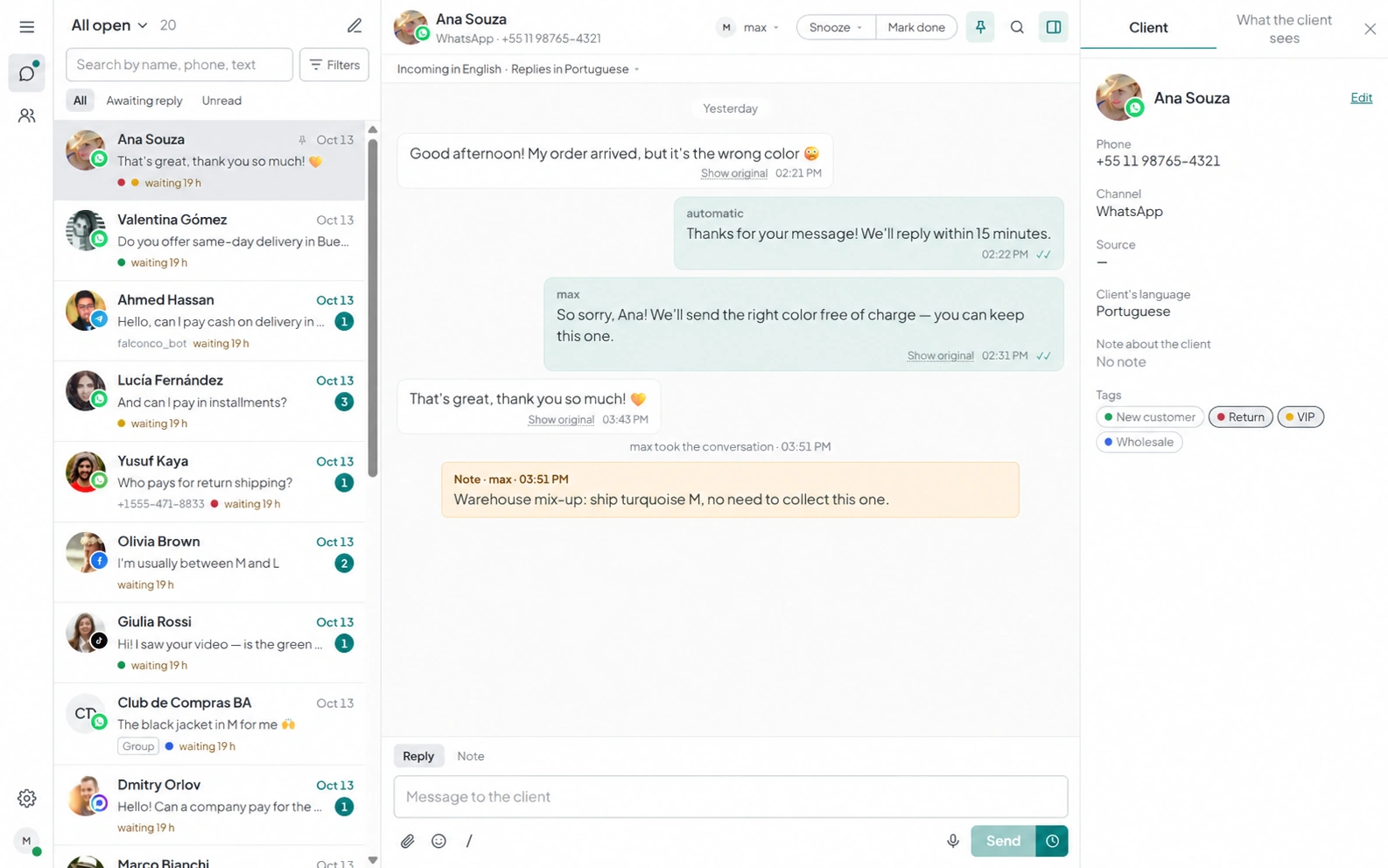Focus the Message to the client field

[730, 796]
